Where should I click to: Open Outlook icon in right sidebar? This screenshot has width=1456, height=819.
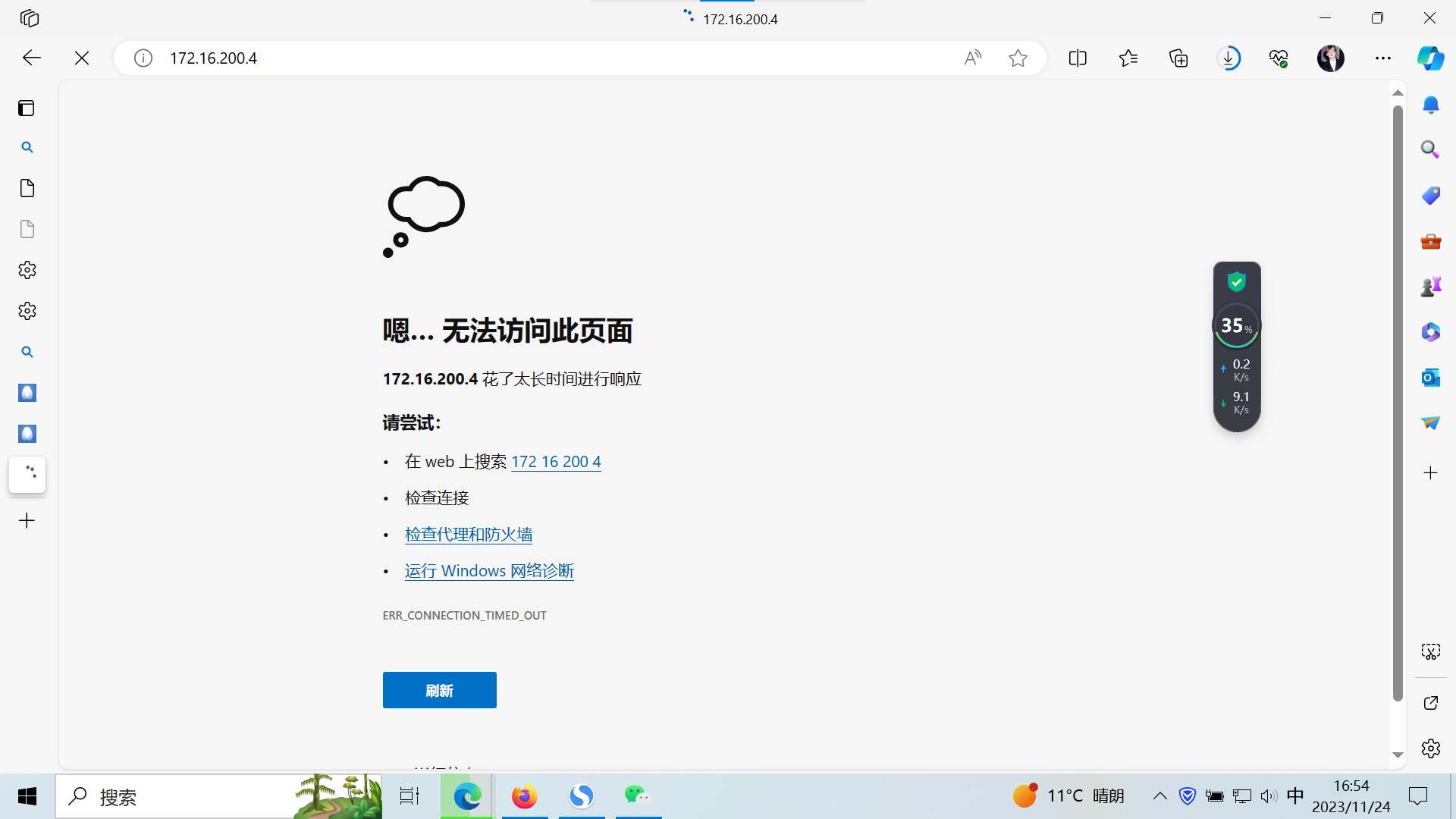1430,377
